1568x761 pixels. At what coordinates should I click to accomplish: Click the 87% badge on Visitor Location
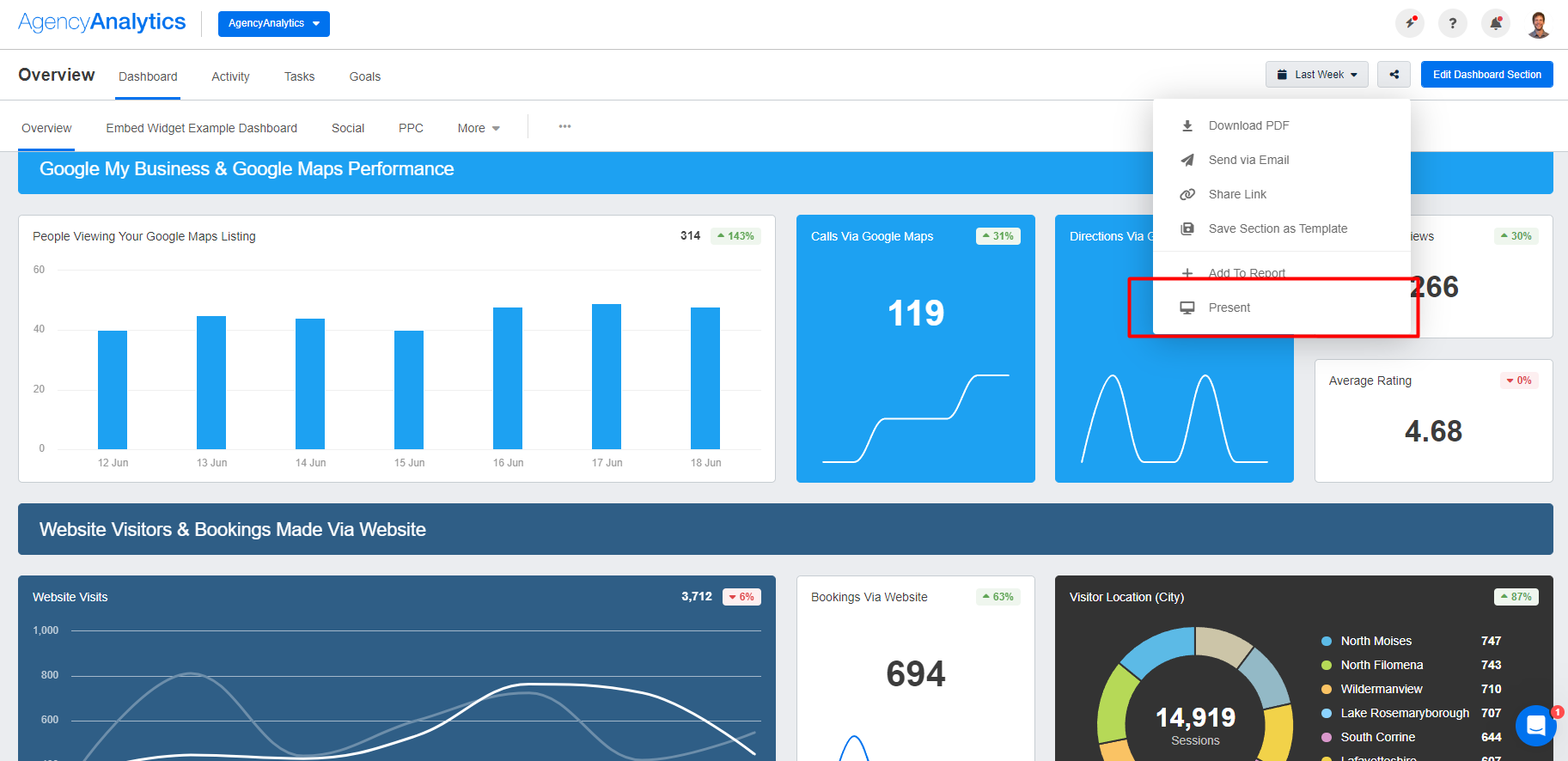pos(1516,597)
